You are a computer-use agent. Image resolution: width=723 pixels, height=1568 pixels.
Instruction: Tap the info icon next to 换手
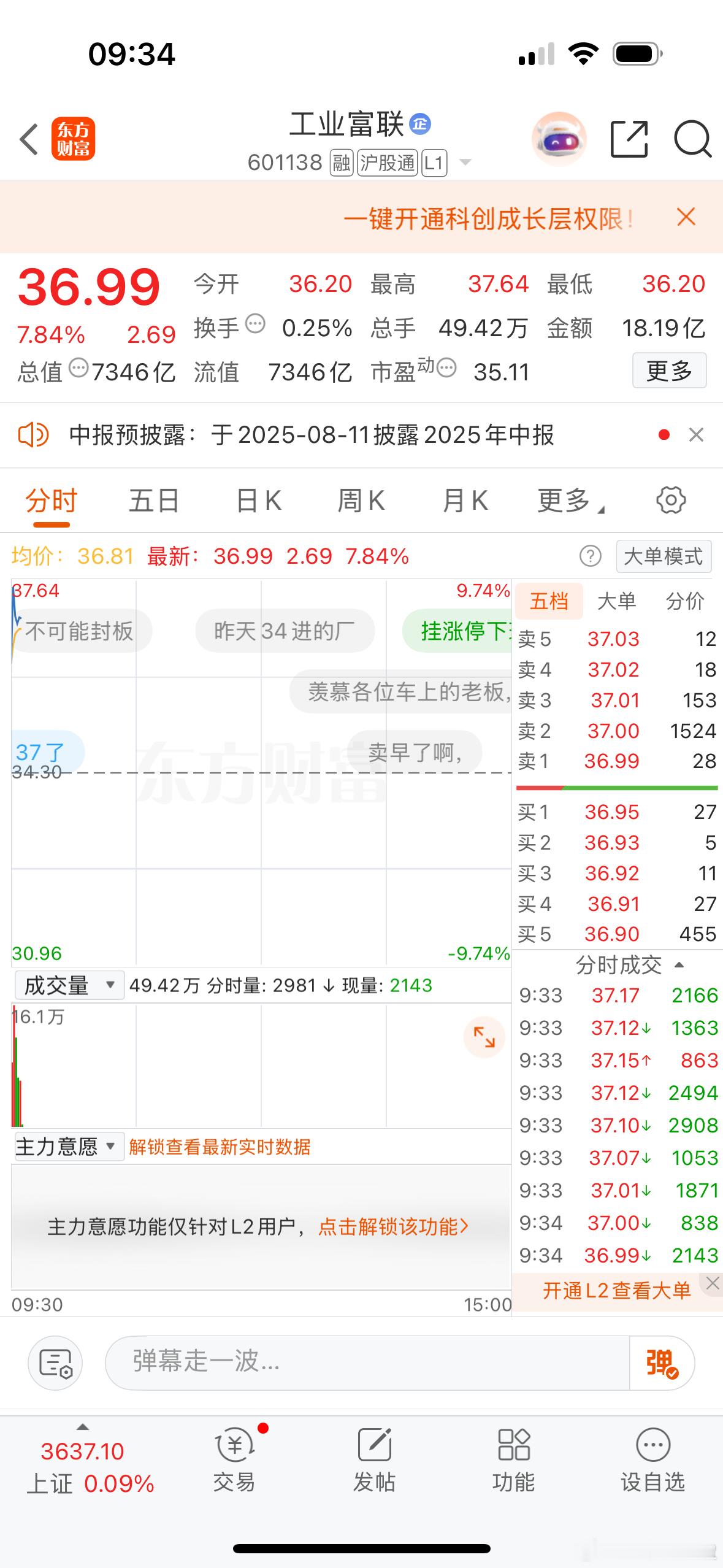255,323
